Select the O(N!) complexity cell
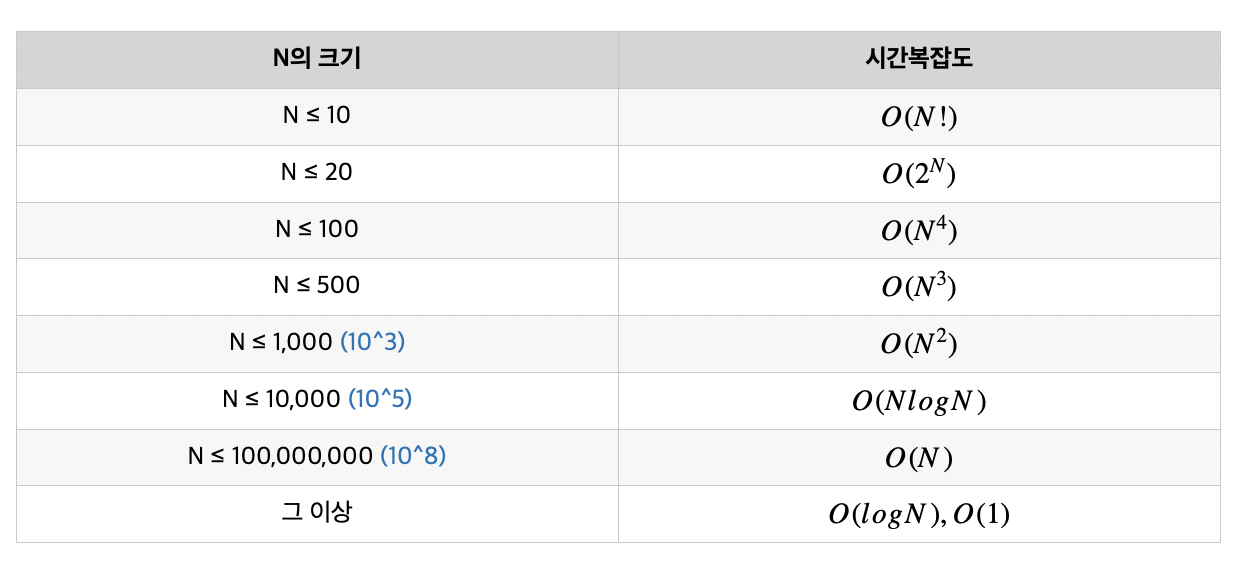The width and height of the screenshot is (1242, 568). click(919, 116)
